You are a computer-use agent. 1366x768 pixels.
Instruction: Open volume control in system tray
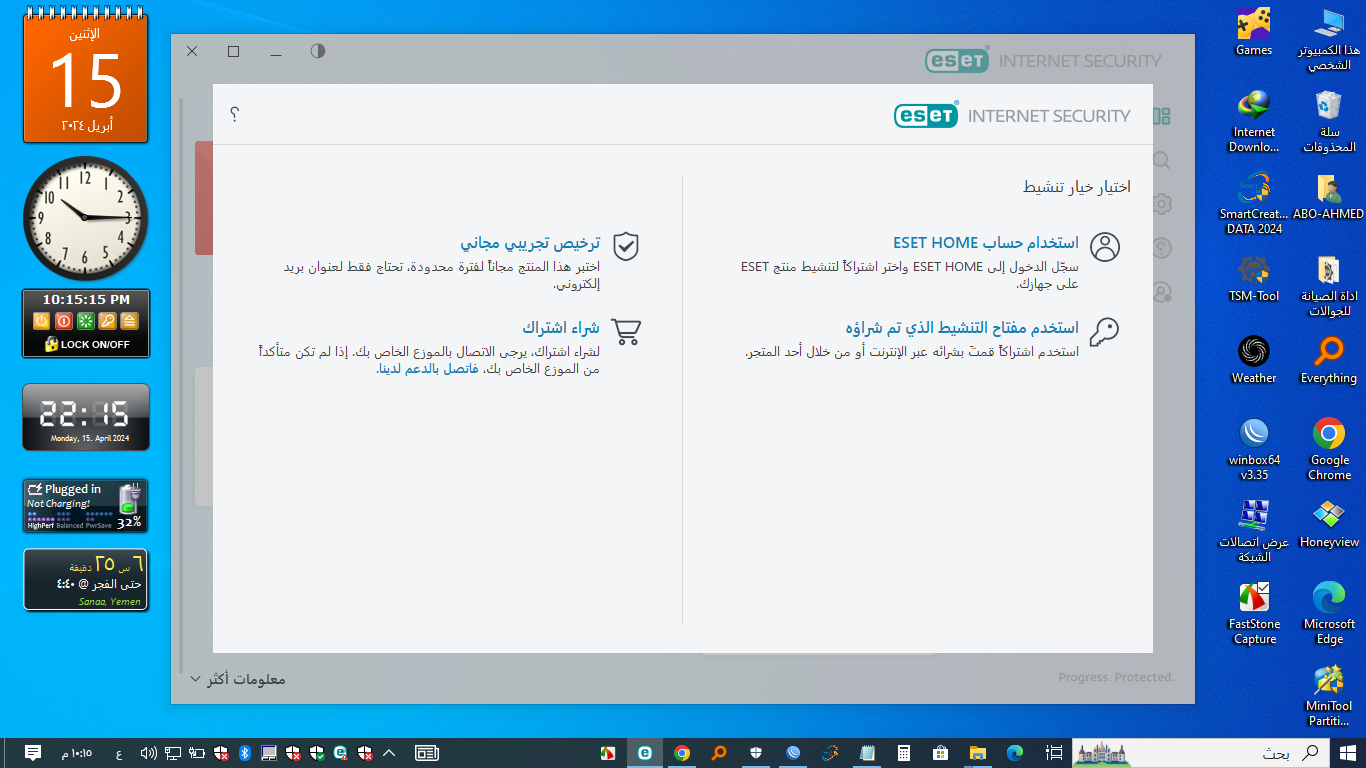[148, 753]
